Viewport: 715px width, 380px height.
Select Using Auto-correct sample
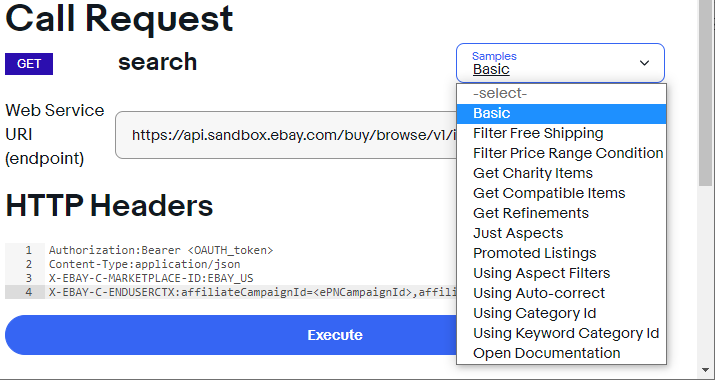tap(561, 293)
